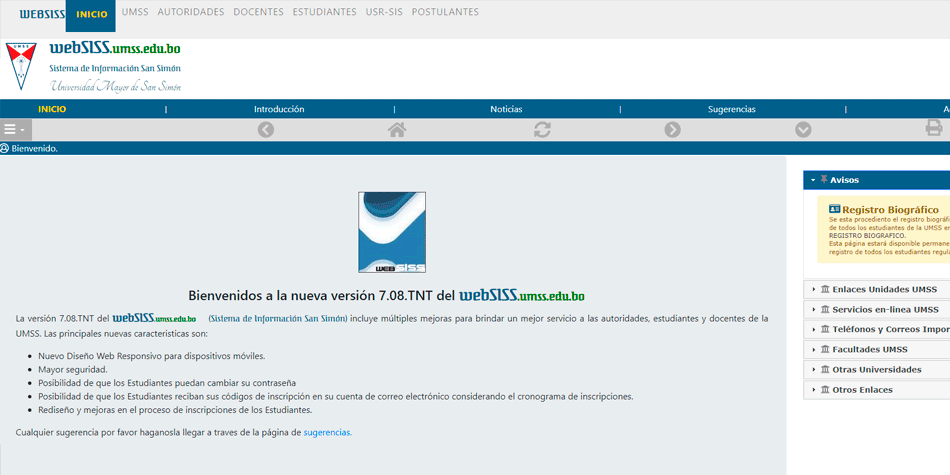Click the Mayor seguridad bullet text
Screen dimensions: 950x475
[73, 370]
